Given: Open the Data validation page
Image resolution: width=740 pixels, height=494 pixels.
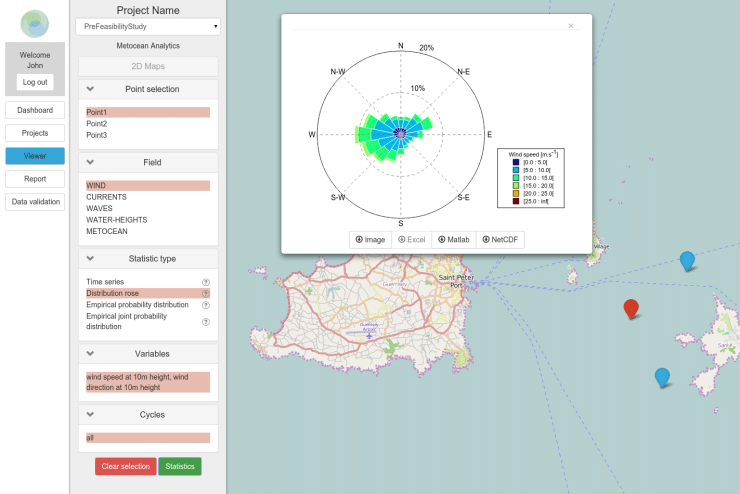Looking at the screenshot, I should (35, 202).
